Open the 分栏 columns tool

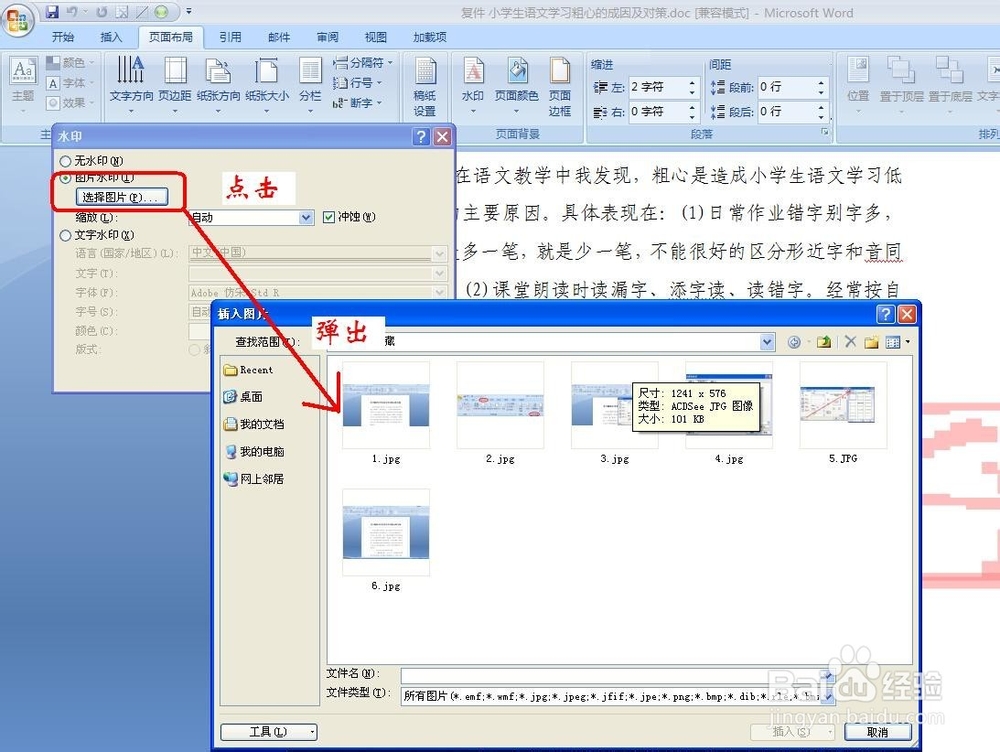(x=310, y=84)
